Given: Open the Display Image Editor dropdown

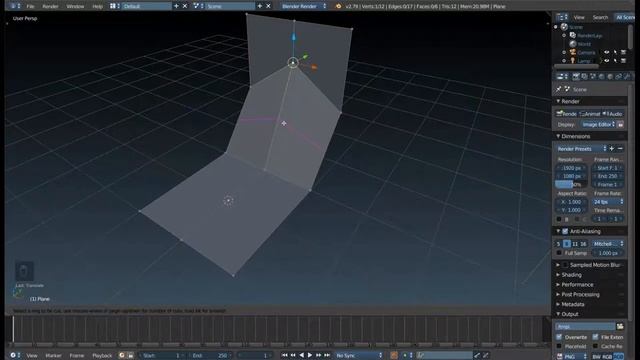Looking at the screenshot, I should (x=598, y=124).
